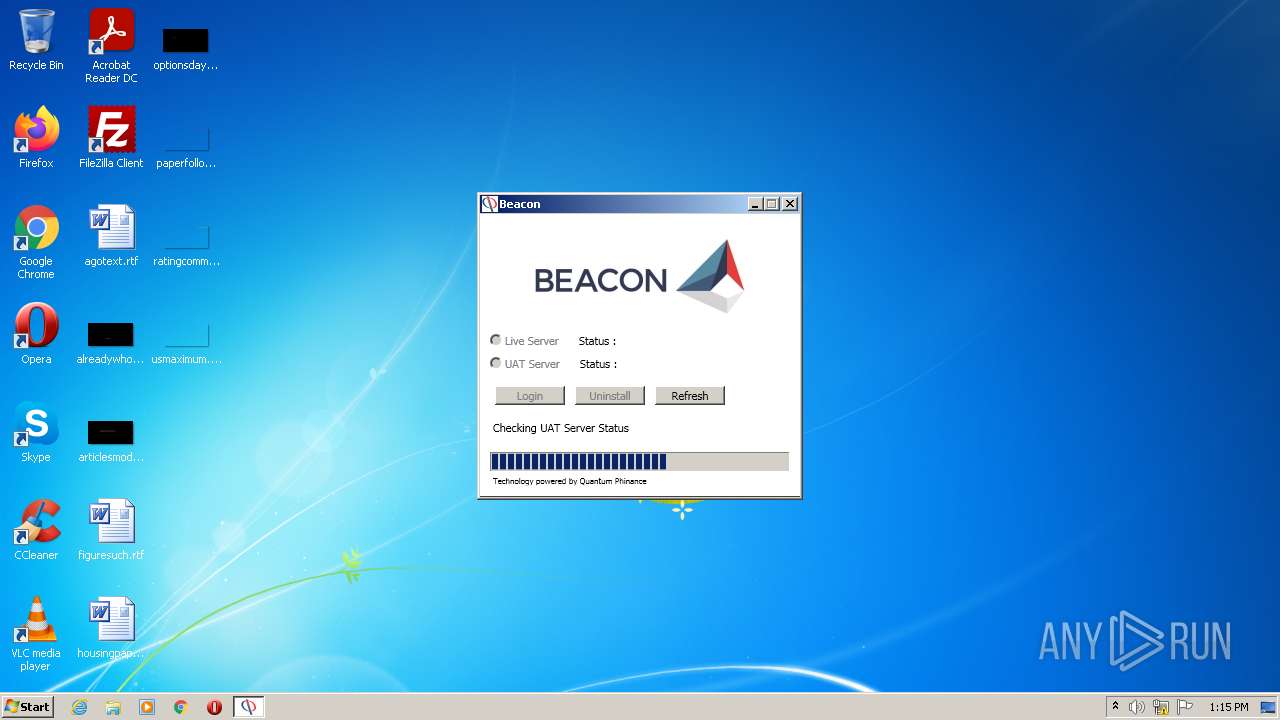Select FileZilla Client desktop icon
1280x720 pixels.
tap(111, 138)
